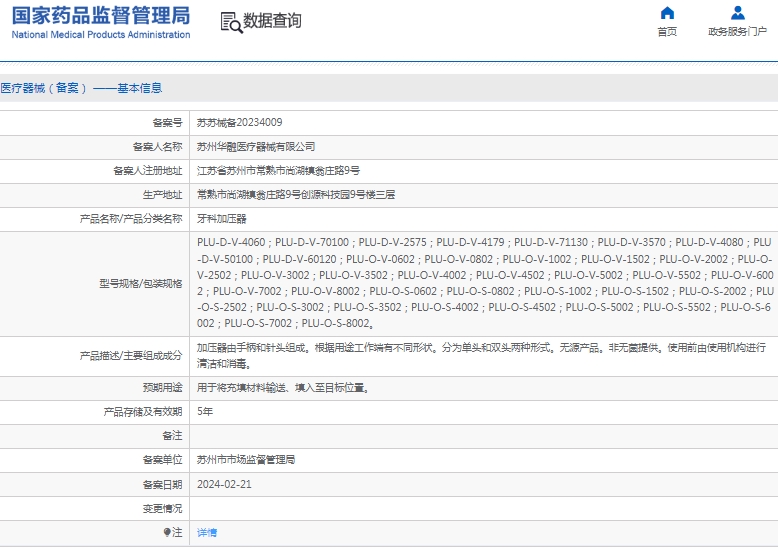Click National Medical Products Administration subtitle
This screenshot has width=778, height=551.
pos(101,35)
